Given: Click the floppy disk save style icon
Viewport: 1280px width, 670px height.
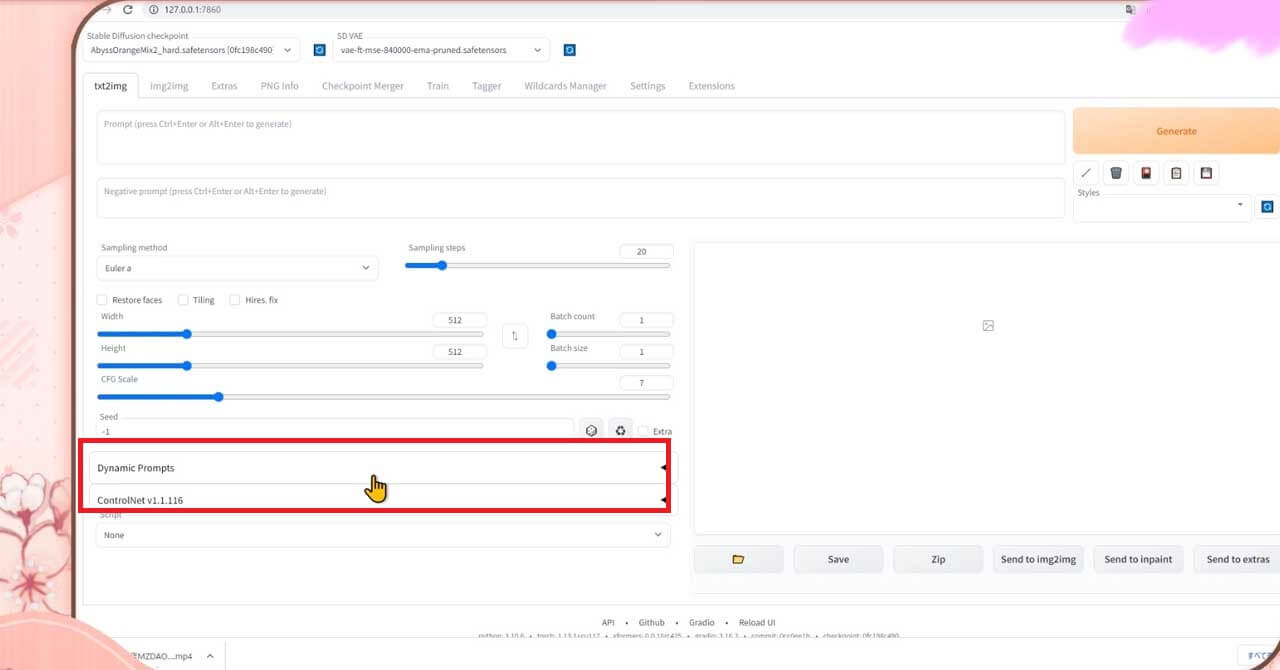Looking at the screenshot, I should click(x=1206, y=173).
